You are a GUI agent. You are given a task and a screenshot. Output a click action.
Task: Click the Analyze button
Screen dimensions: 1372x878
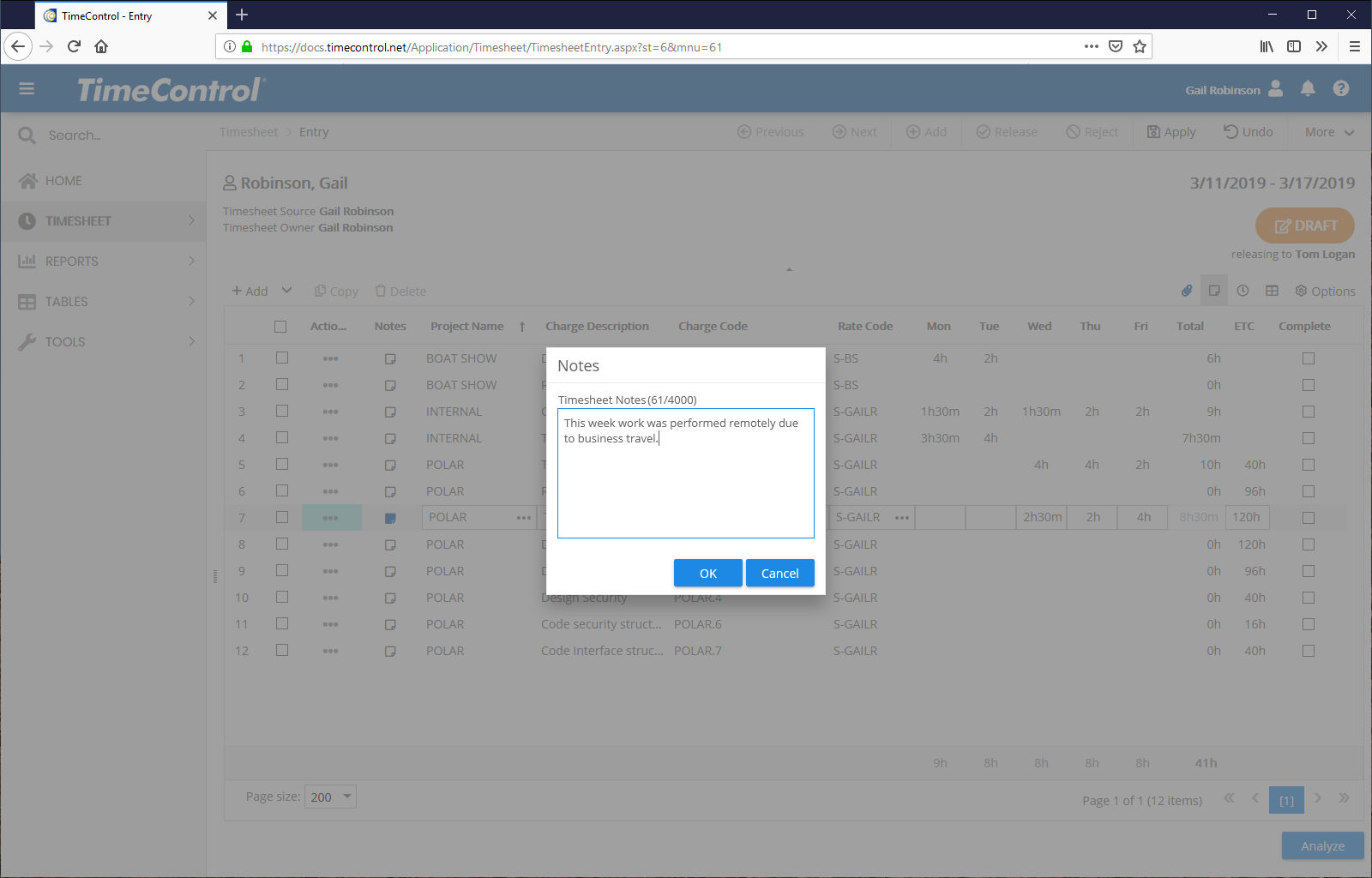point(1323,845)
